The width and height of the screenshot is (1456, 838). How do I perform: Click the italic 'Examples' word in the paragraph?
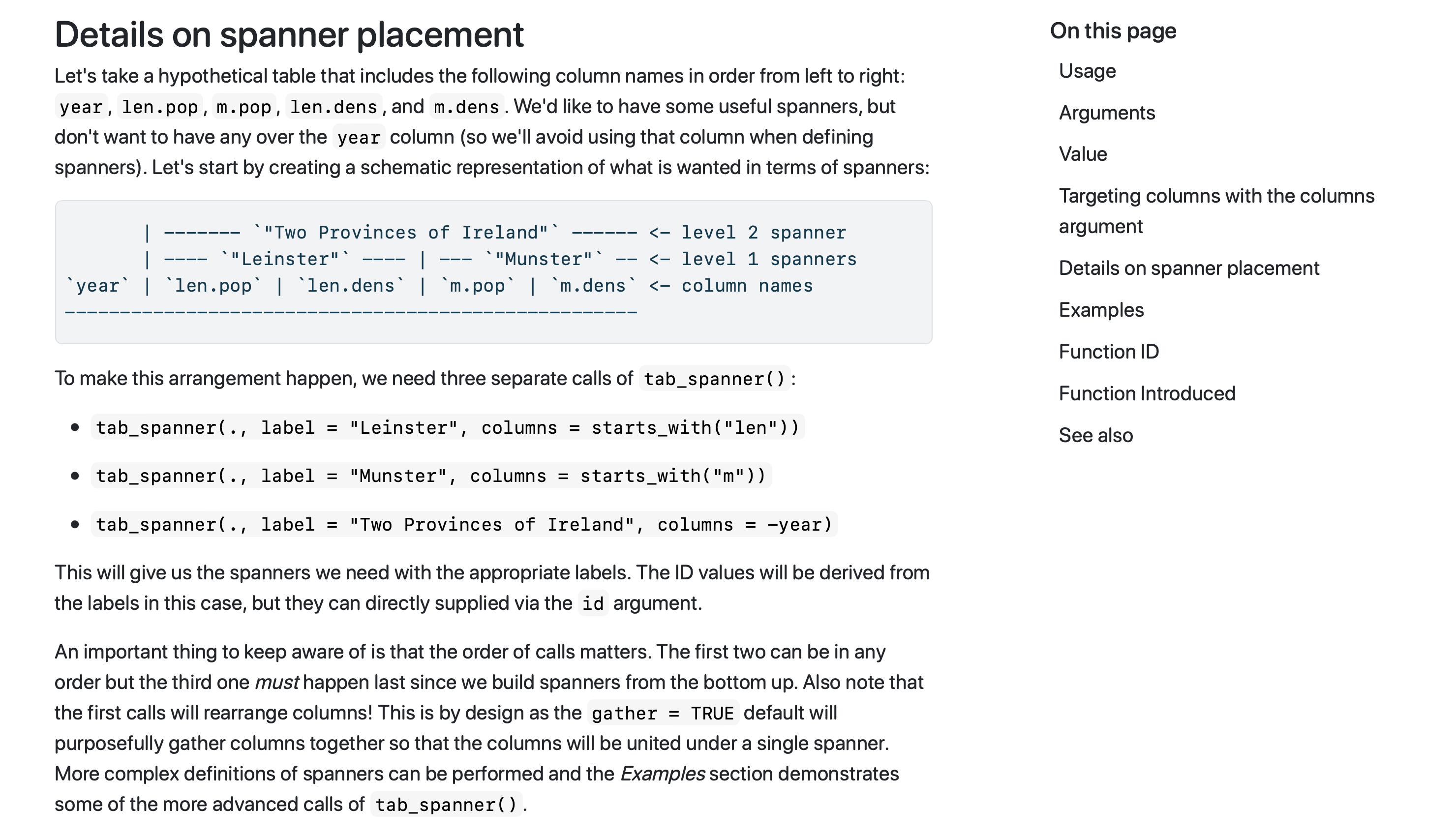(662, 774)
